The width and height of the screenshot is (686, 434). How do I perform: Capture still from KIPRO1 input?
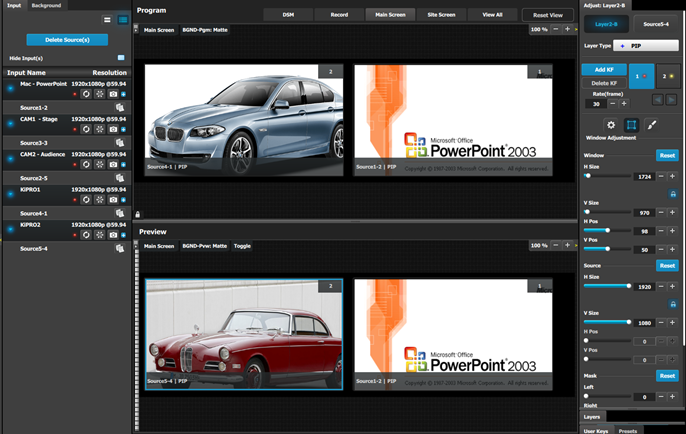click(113, 200)
